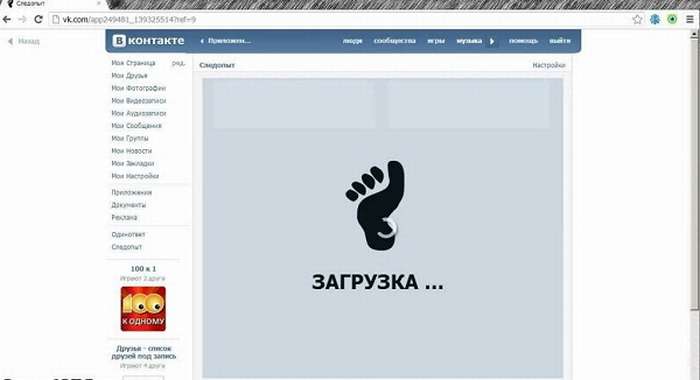Click the ВКонтакте logo

click(x=148, y=41)
